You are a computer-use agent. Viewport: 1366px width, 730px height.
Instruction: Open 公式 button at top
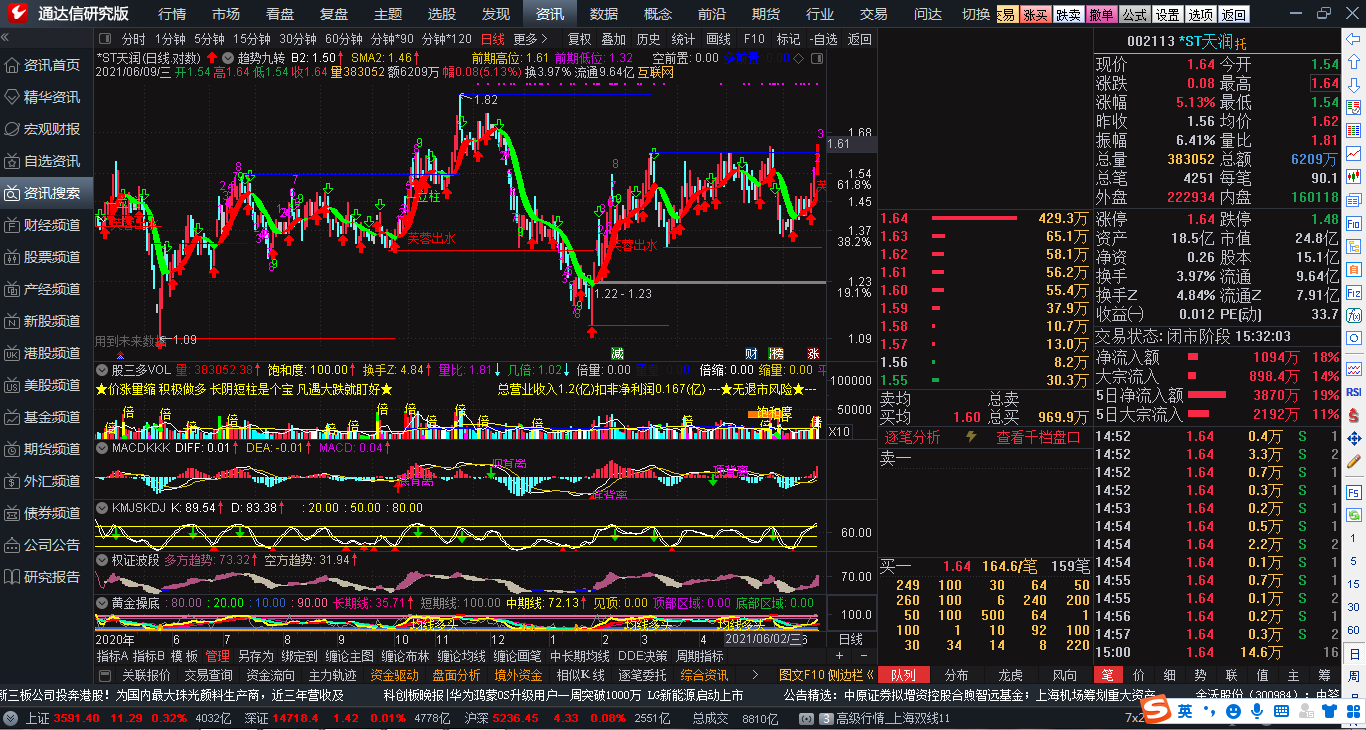point(1134,14)
